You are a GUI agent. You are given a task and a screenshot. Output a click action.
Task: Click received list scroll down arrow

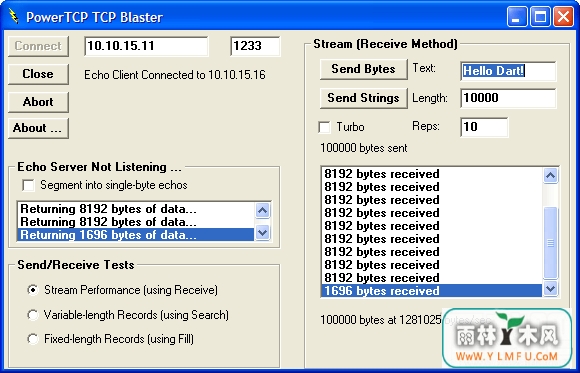click(550, 289)
